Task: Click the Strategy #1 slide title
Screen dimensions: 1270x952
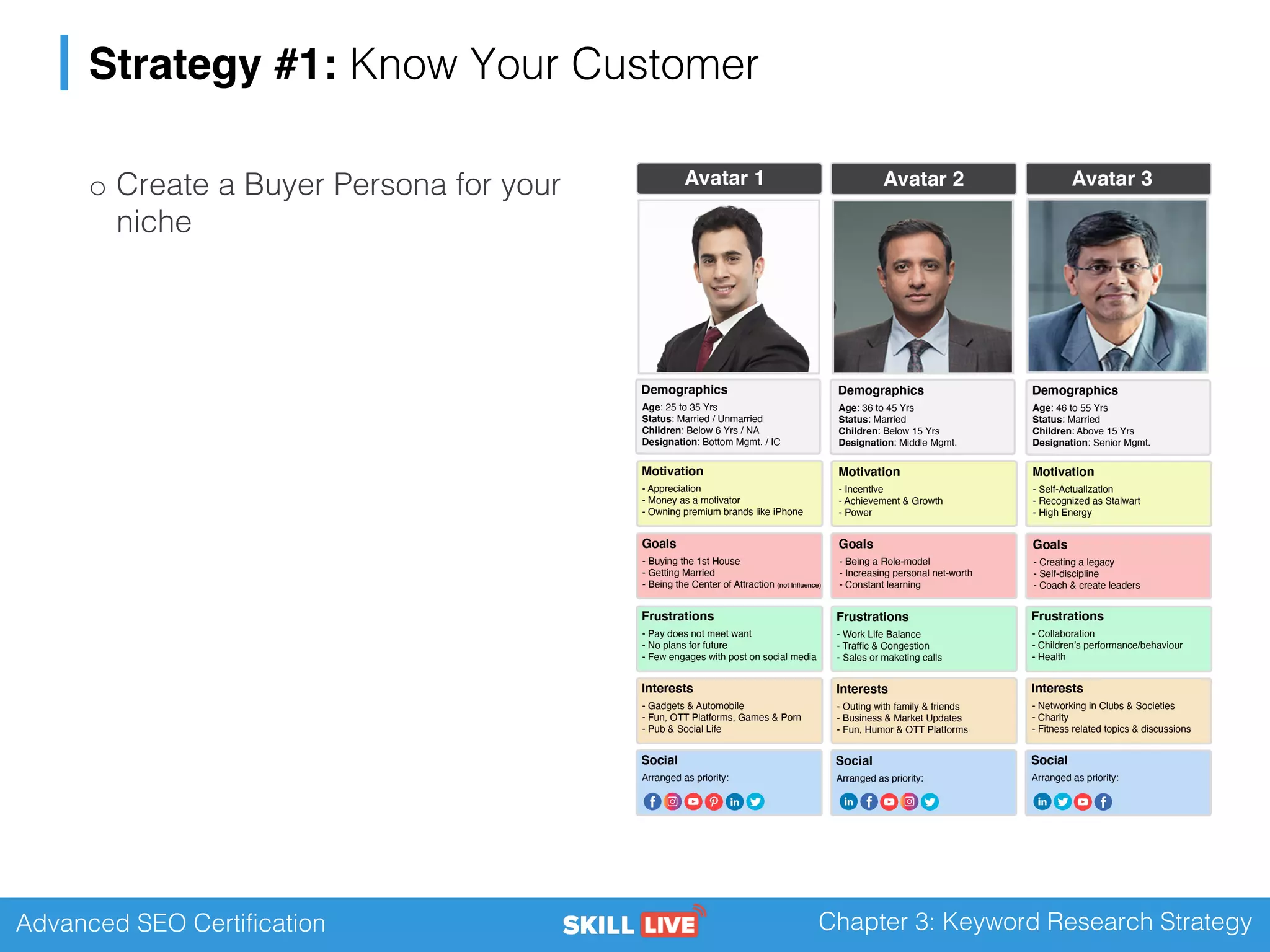Action: point(424,64)
